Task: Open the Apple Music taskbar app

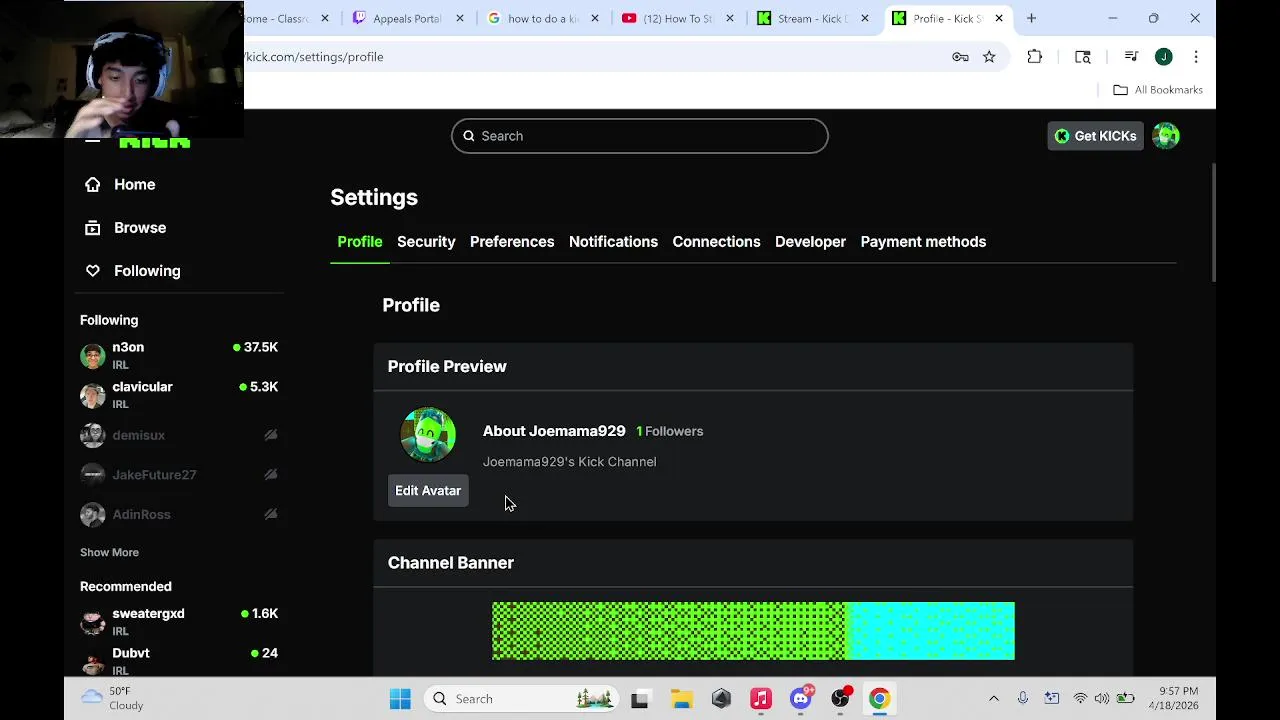Action: coord(761,699)
